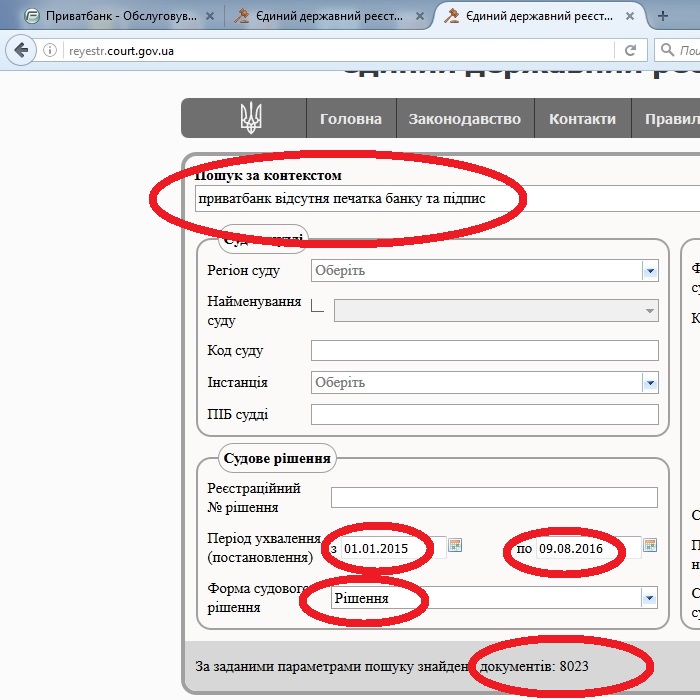Screen dimensions: 700x700
Task: Open the Правил... menu item
Action: [666, 119]
